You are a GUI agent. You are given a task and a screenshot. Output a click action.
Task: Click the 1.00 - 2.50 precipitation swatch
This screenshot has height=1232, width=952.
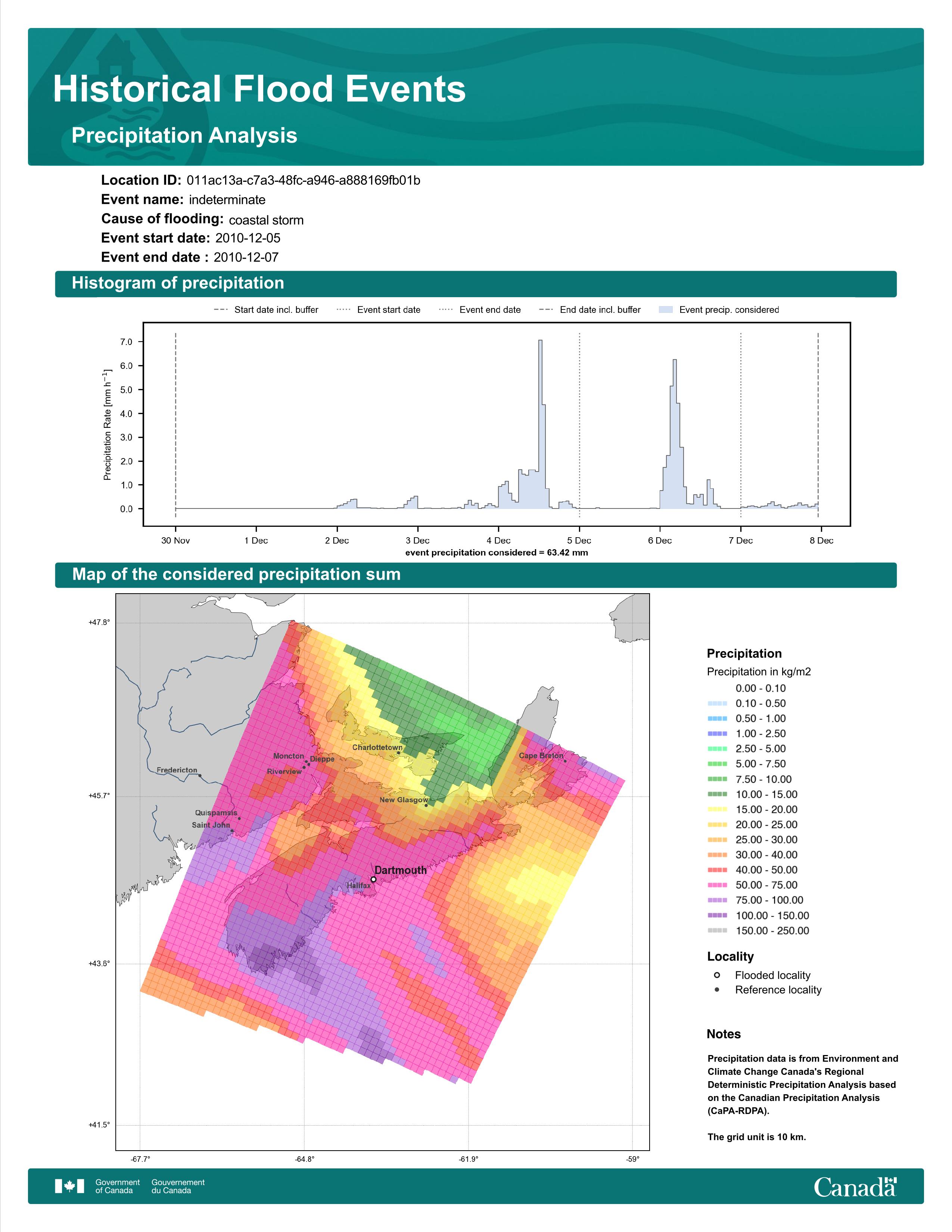pos(718,734)
